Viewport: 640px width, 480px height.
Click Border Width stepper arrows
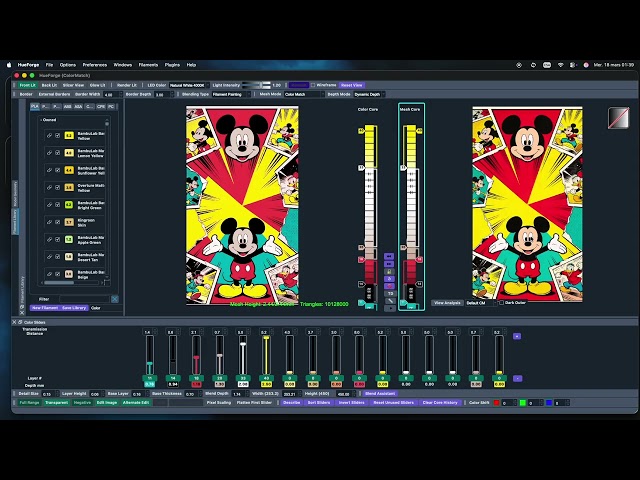coord(121,94)
